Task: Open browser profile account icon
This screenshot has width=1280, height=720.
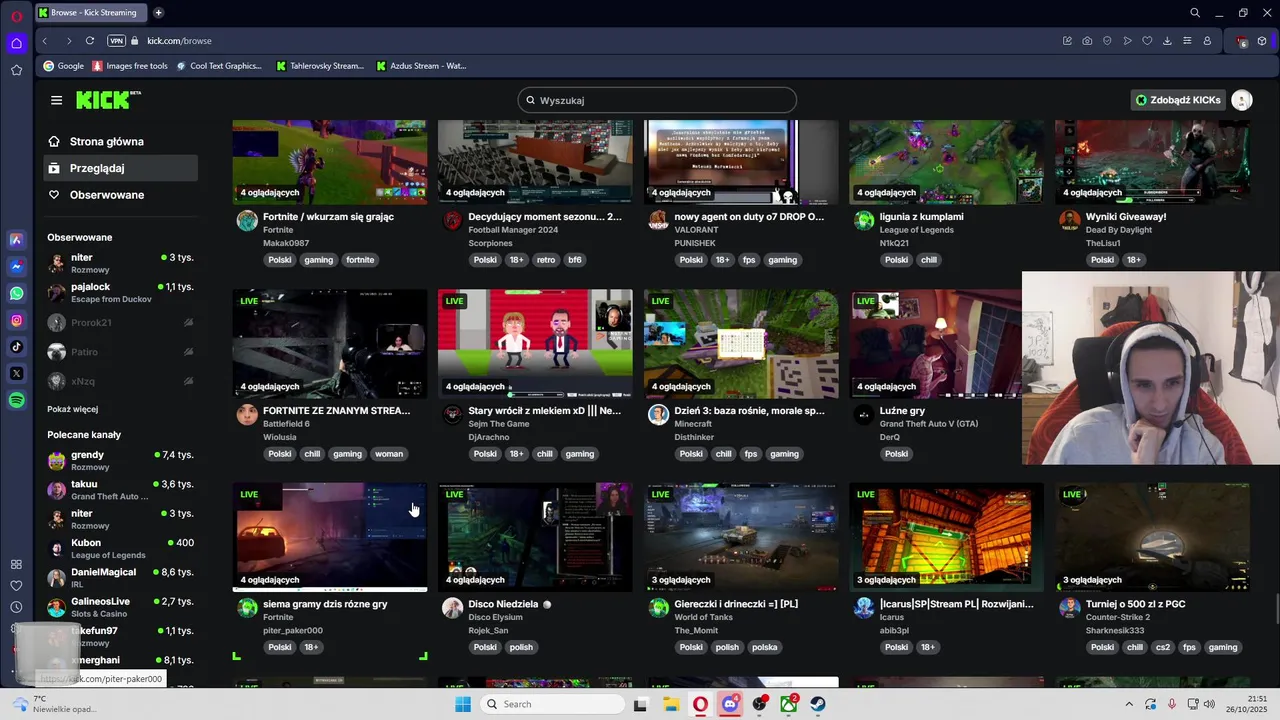Action: click(x=1207, y=41)
